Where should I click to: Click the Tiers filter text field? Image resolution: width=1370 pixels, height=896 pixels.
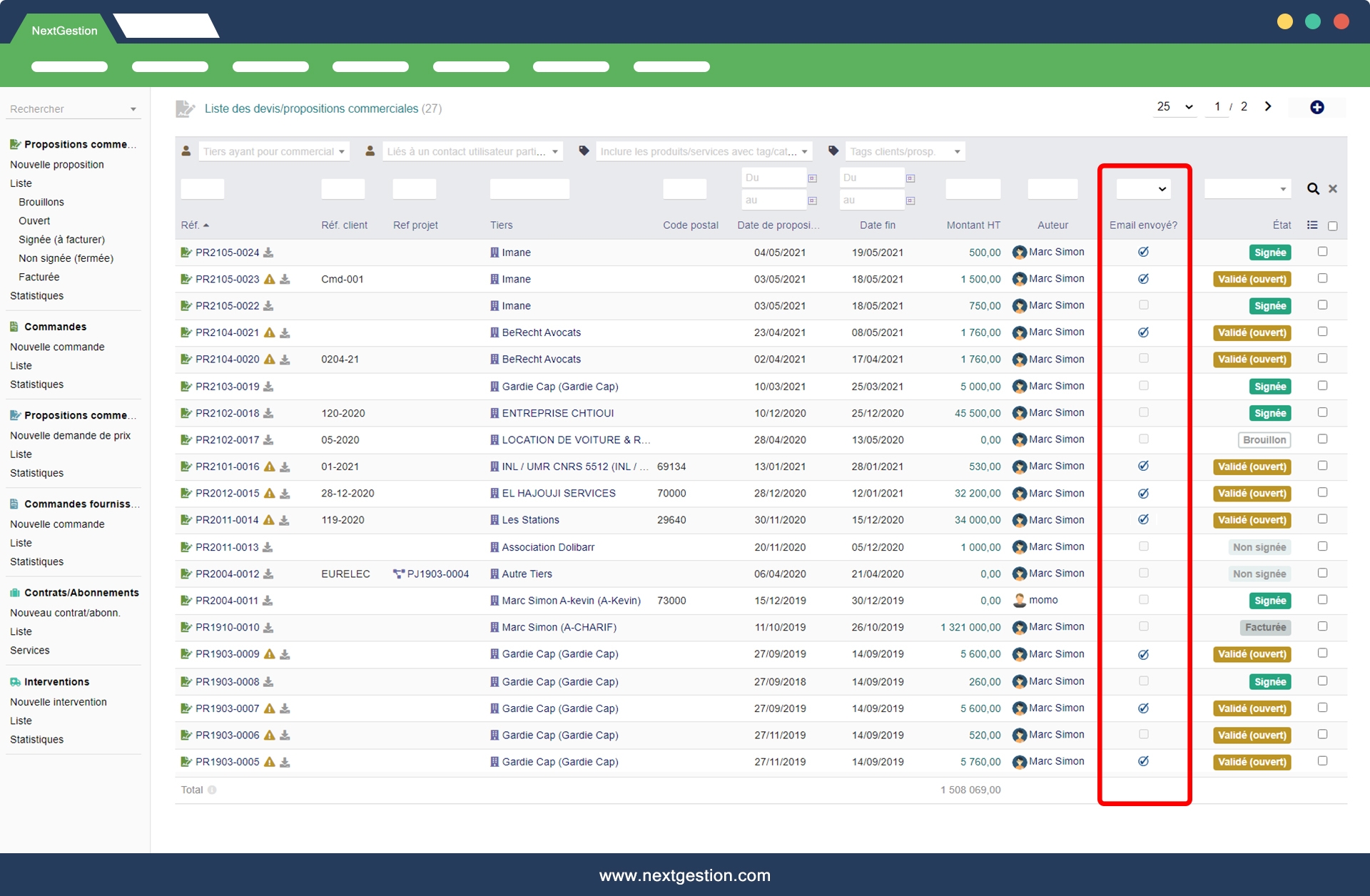point(529,189)
